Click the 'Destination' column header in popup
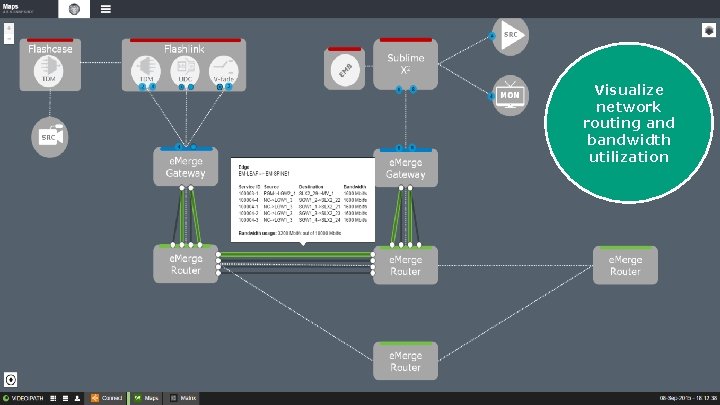 [x=311, y=187]
